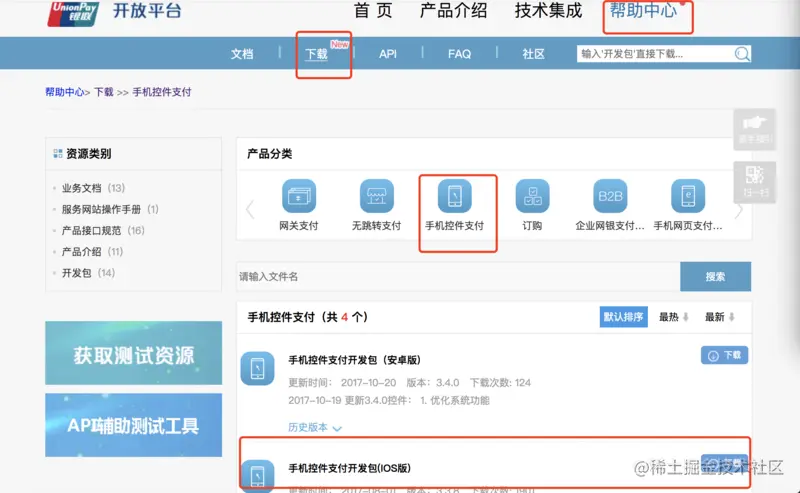Image resolution: width=800 pixels, height=493 pixels.
Task: Follow the 帮助中心 breadcrumb link
Action: coord(64,92)
